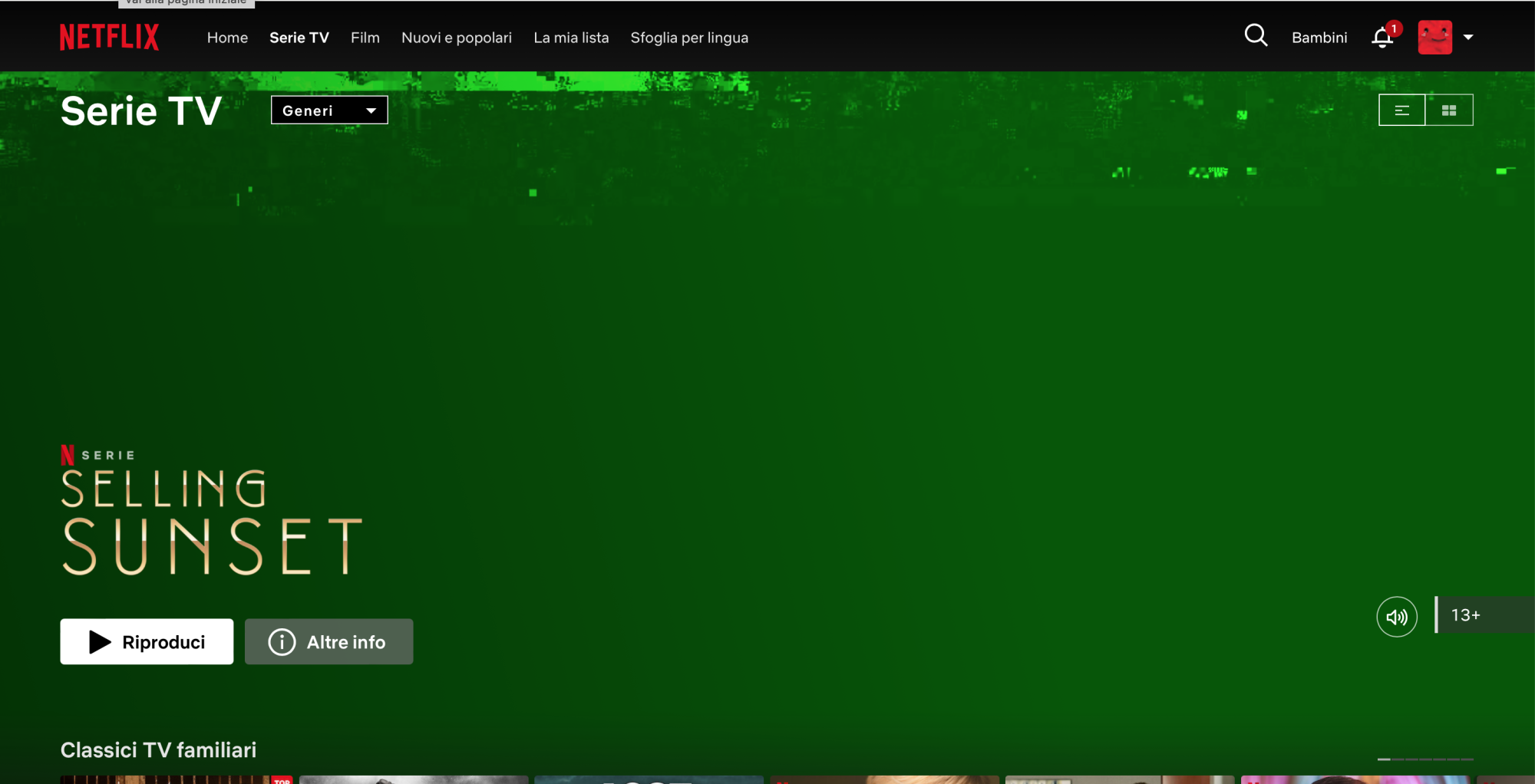Open the search icon
This screenshot has height=784, width=1535.
tap(1256, 35)
